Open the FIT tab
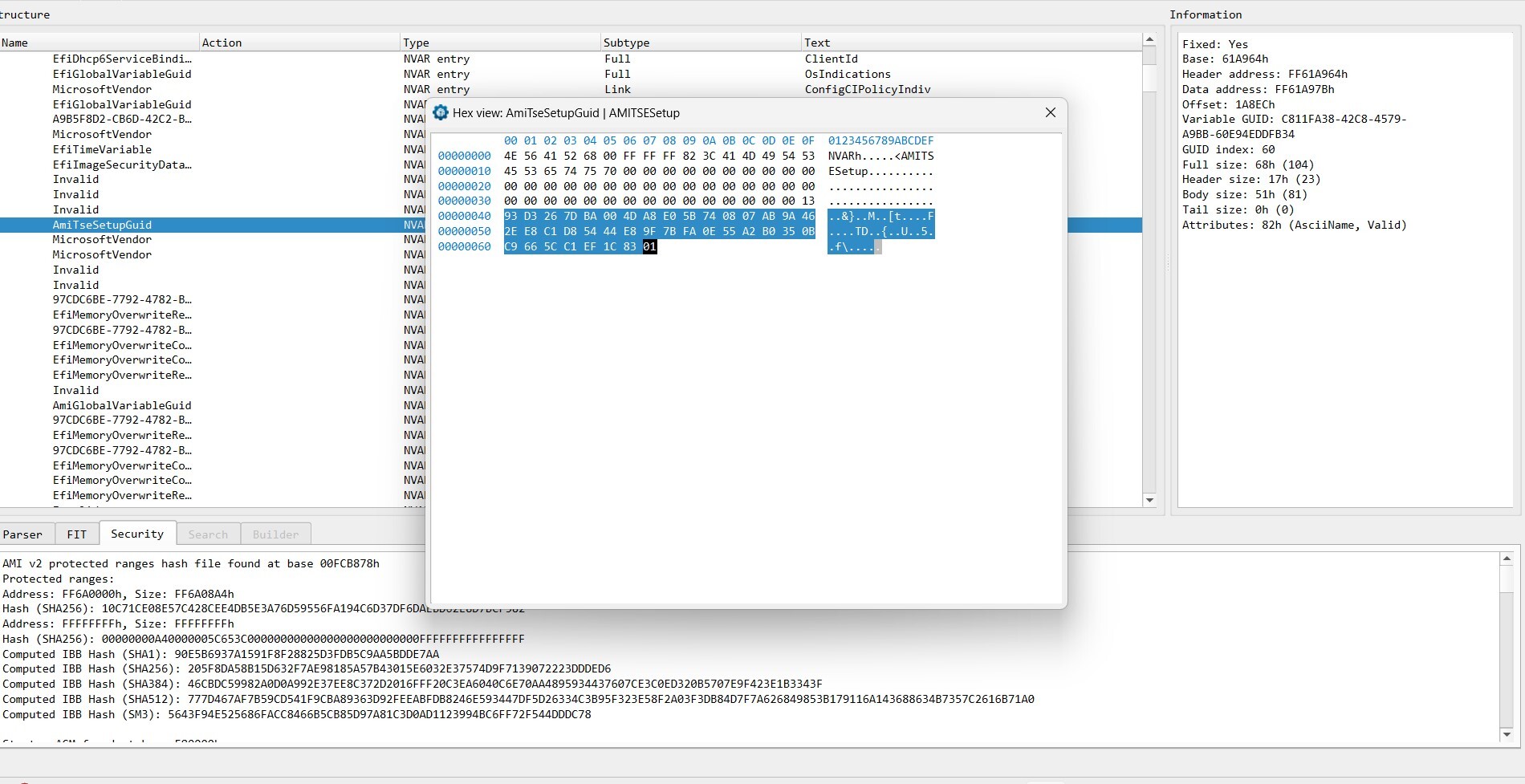Screen dimensions: 1525x784 click(77, 534)
